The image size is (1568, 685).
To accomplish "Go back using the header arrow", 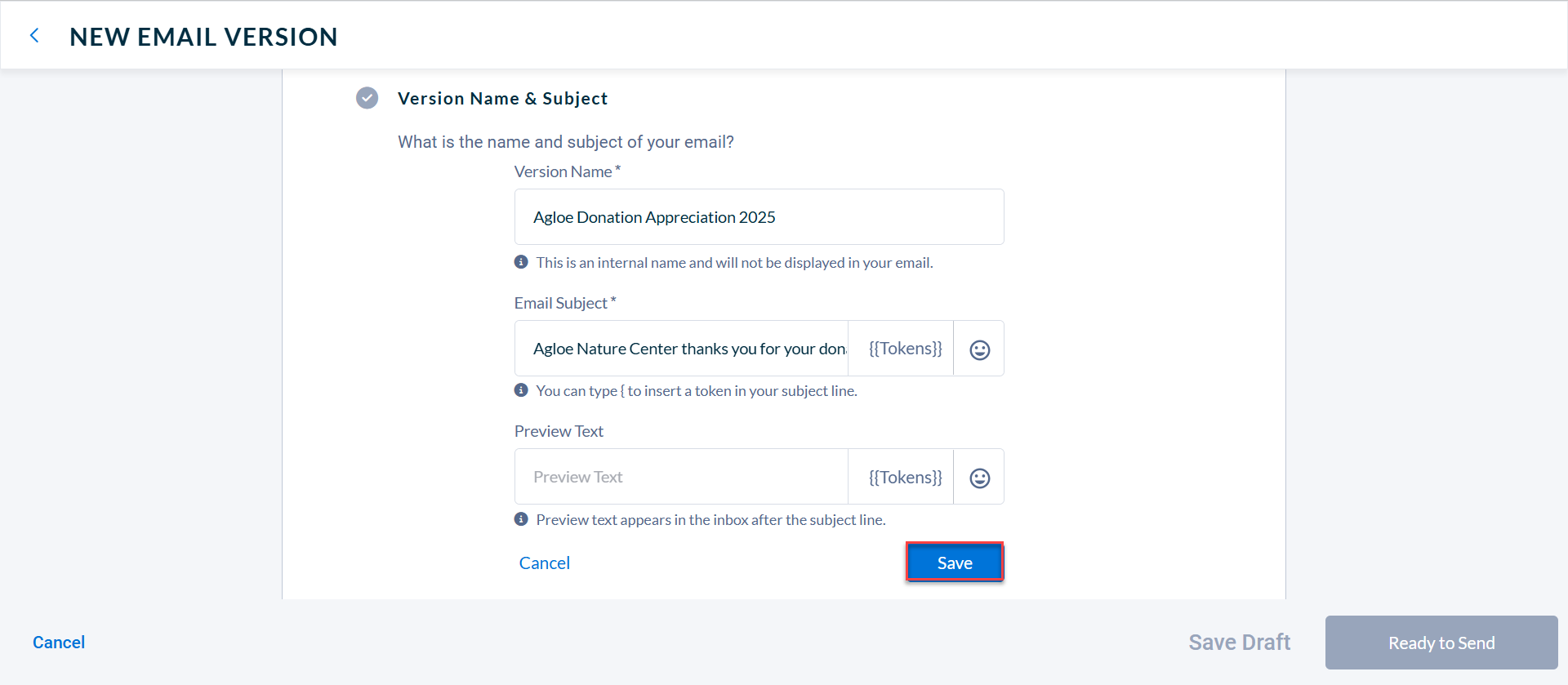I will 34,36.
